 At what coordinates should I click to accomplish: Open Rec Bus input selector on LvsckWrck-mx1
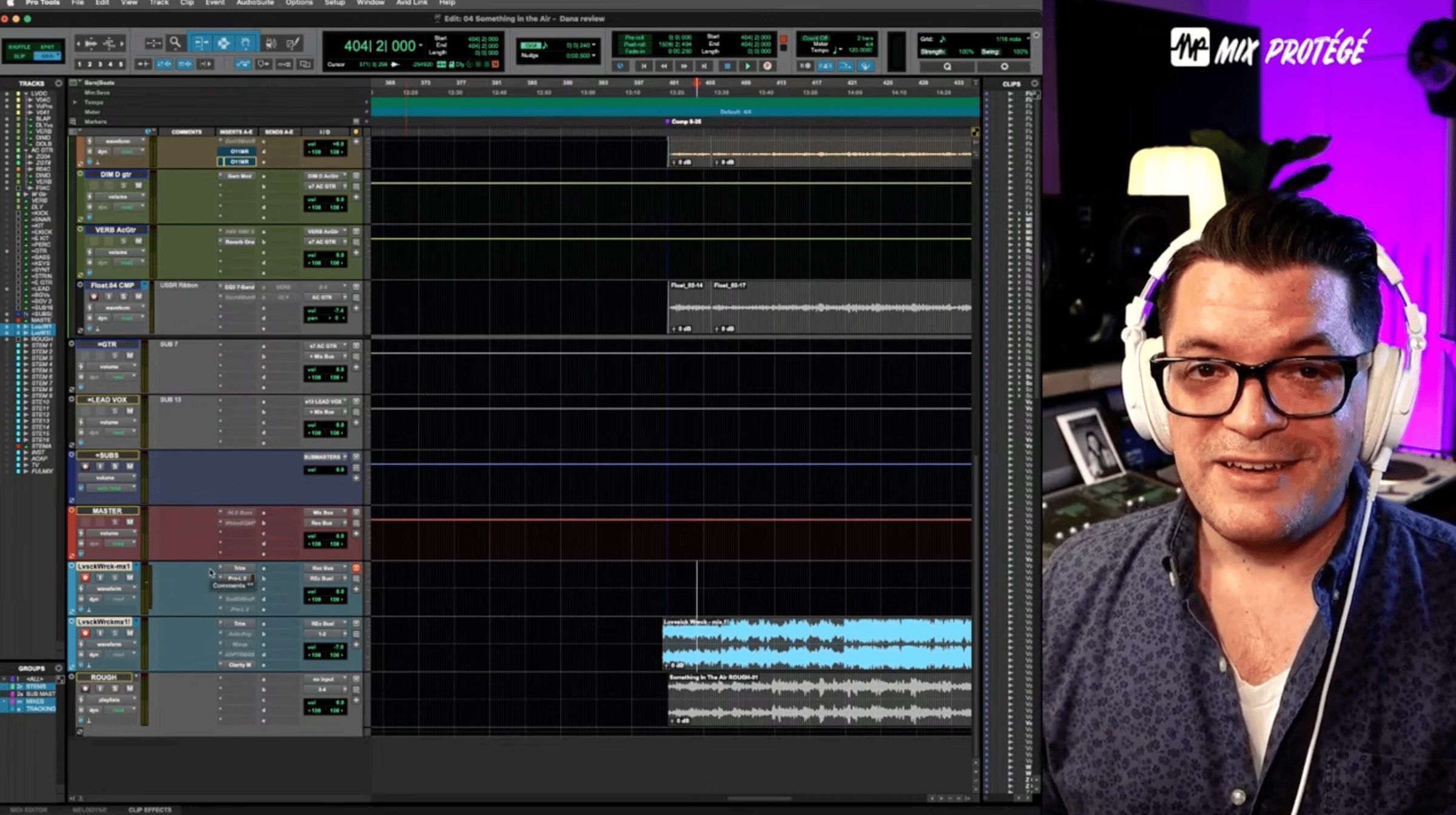(x=326, y=568)
